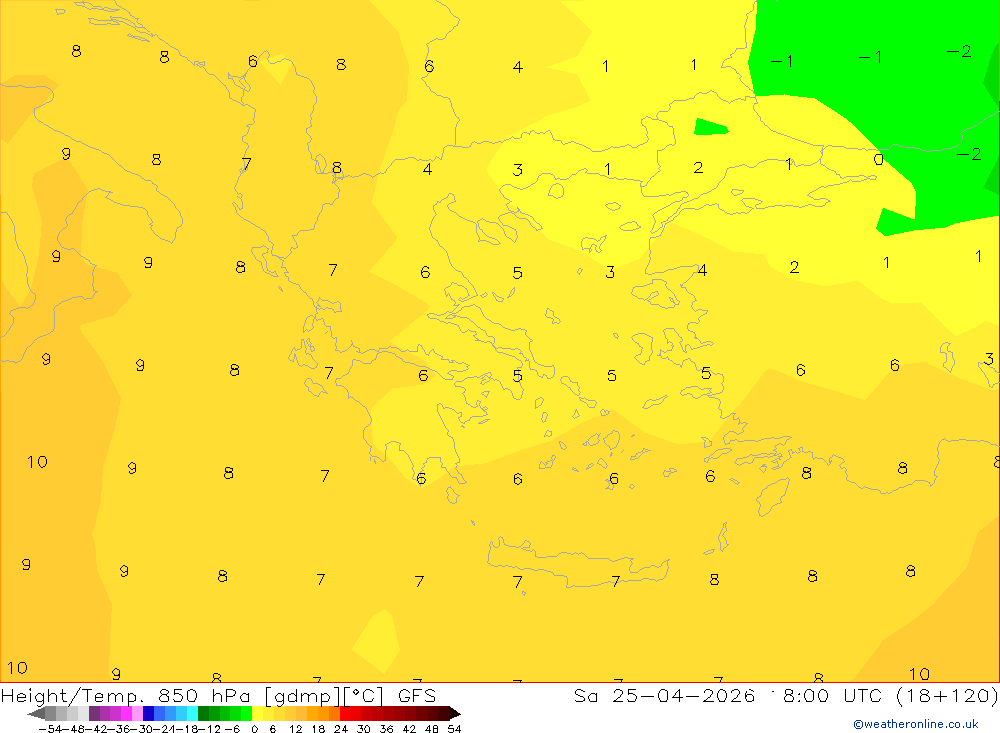Click the "54" label at the scale's right end
The image size is (1000, 733).
tap(454, 729)
